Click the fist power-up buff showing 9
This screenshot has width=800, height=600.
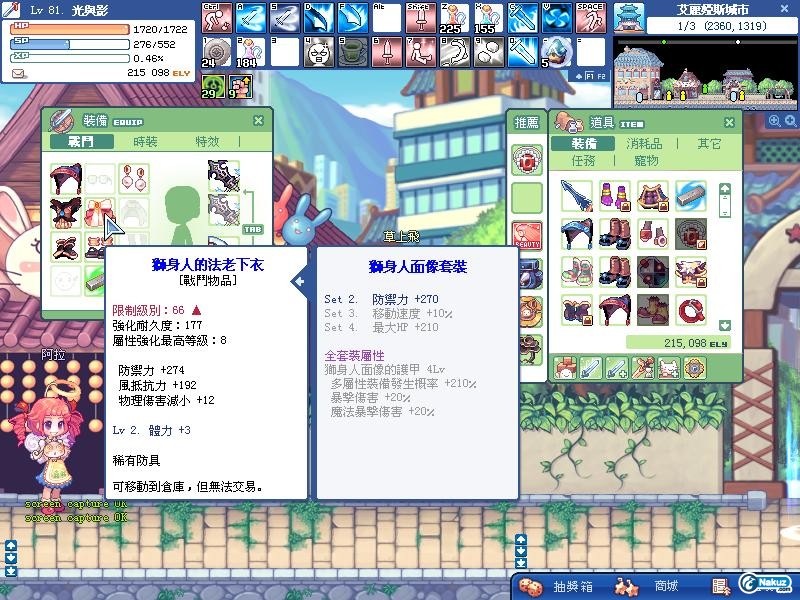(240, 86)
